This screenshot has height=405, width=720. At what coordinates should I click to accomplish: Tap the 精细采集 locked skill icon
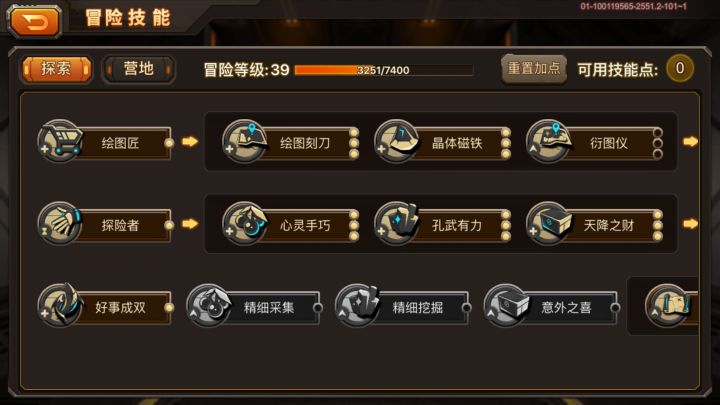pyautogui.click(x=208, y=305)
